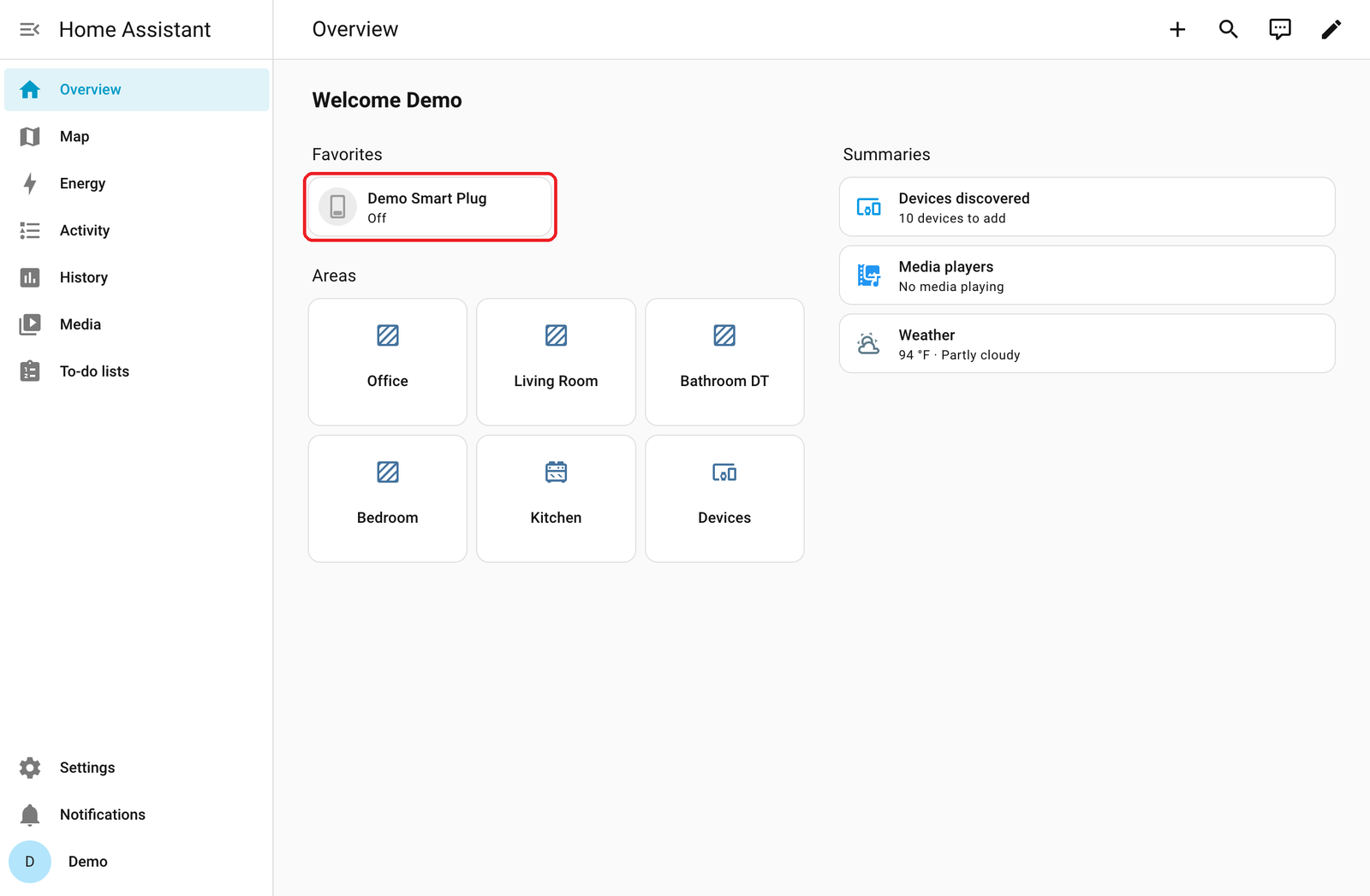1370x896 pixels.
Task: Open the Office area label
Action: point(388,382)
